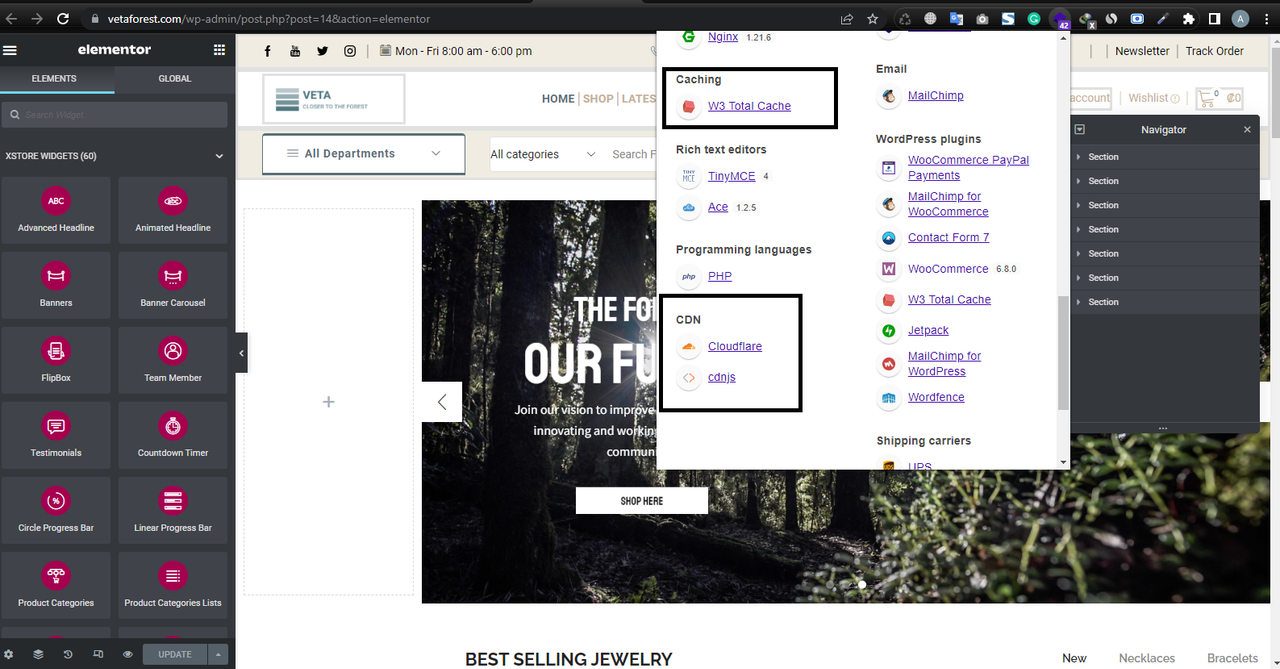The image size is (1280, 669).
Task: Add new section plus placeholder
Action: click(328, 402)
